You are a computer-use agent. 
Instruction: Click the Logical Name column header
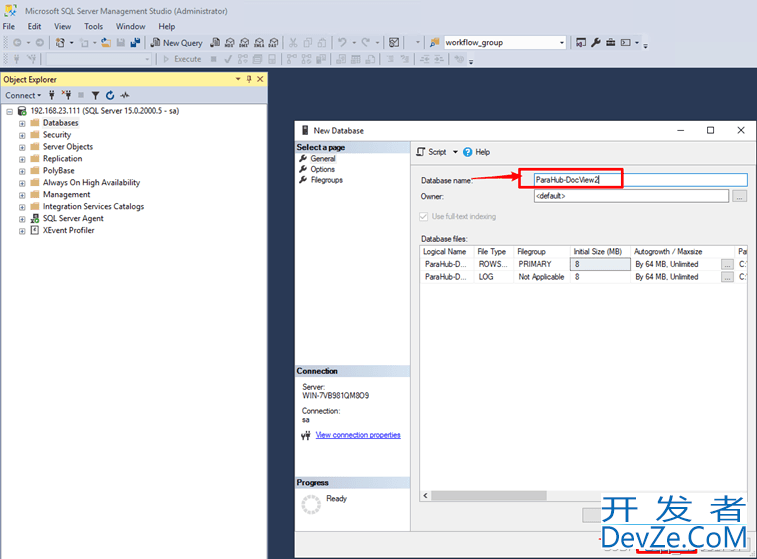click(445, 252)
